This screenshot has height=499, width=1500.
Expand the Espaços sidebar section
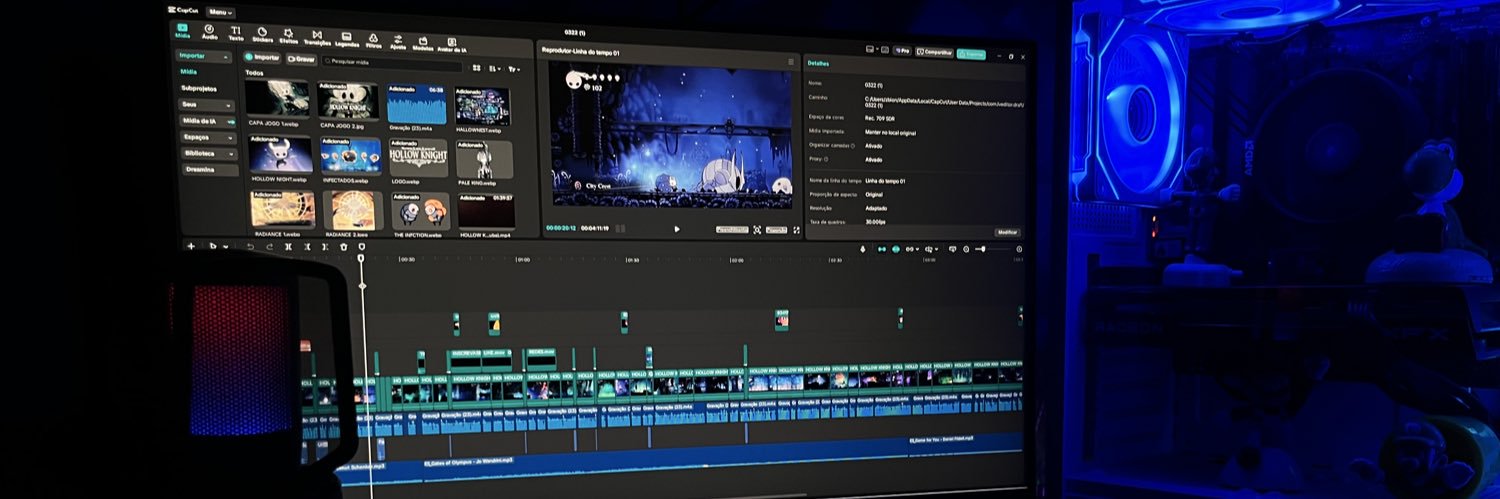point(208,137)
